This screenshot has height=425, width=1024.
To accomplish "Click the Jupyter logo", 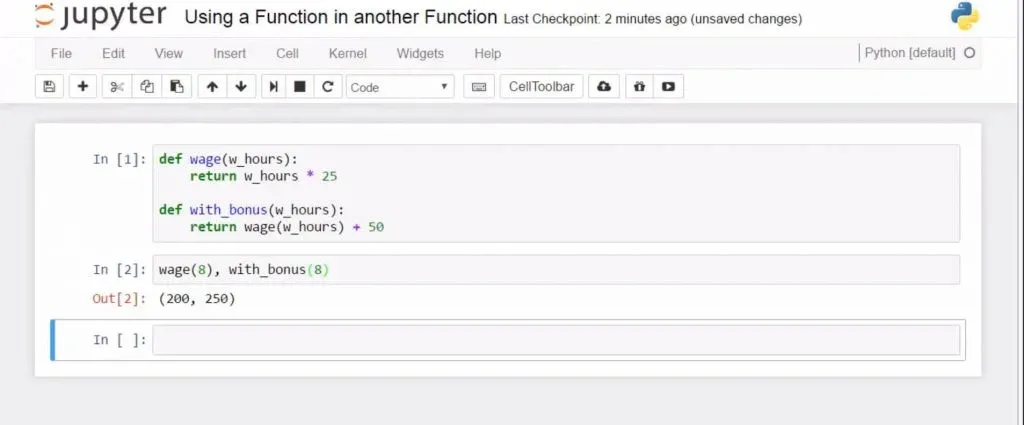I will click(x=103, y=17).
